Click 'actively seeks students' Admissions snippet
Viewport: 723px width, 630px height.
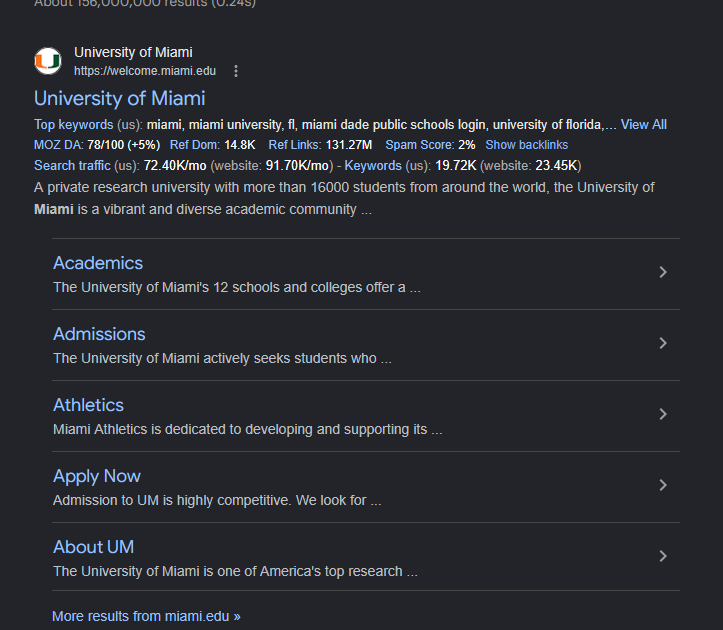click(x=274, y=358)
